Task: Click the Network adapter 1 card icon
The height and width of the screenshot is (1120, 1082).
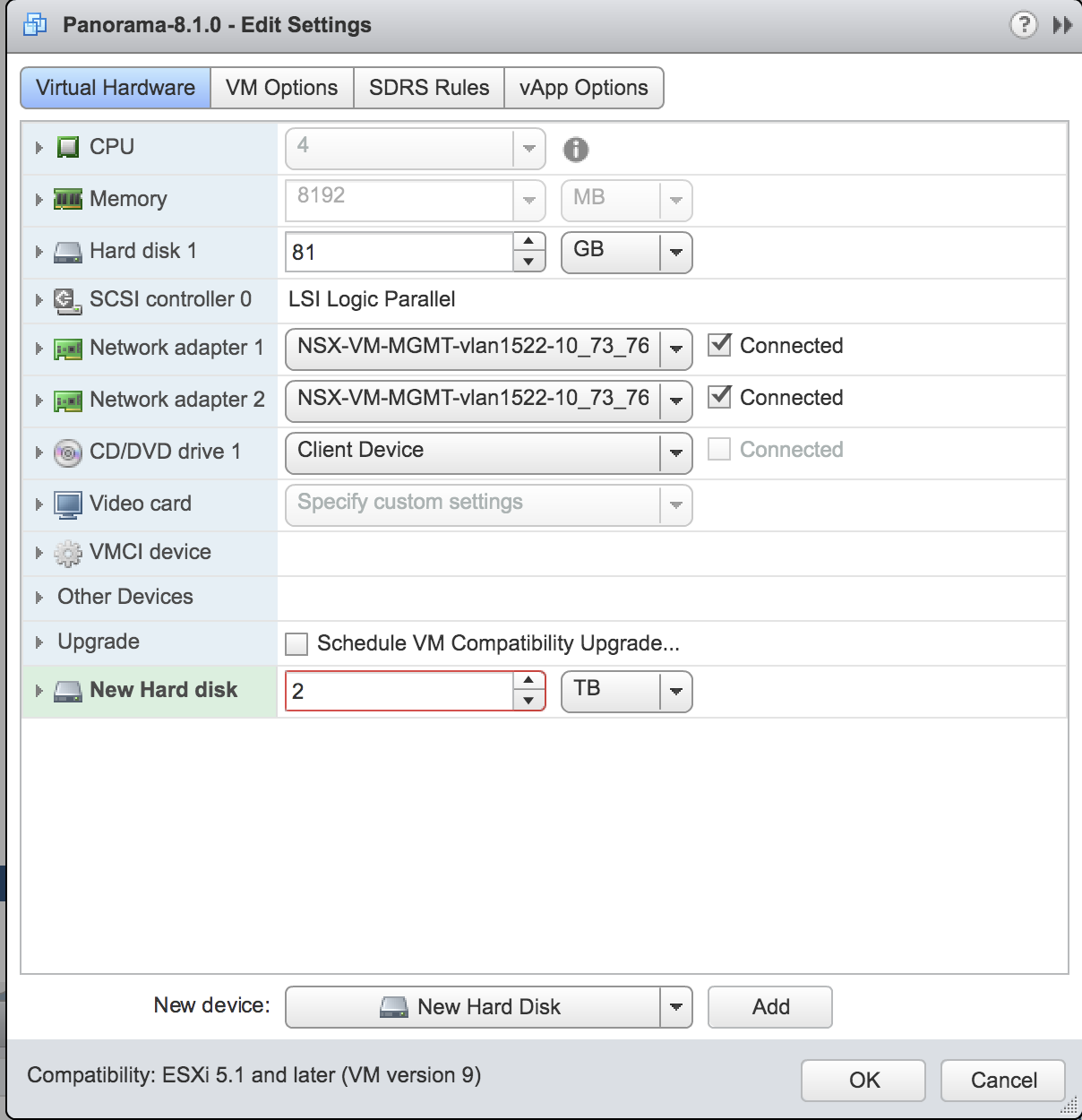Action: pyautogui.click(x=68, y=349)
